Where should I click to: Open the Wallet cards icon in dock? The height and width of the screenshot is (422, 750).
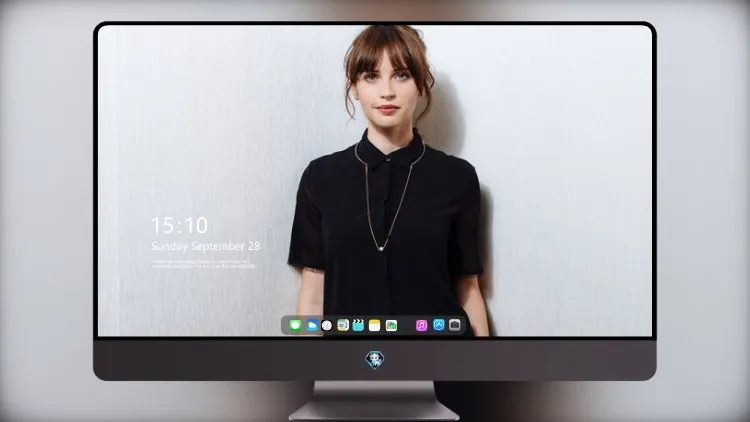[391, 325]
